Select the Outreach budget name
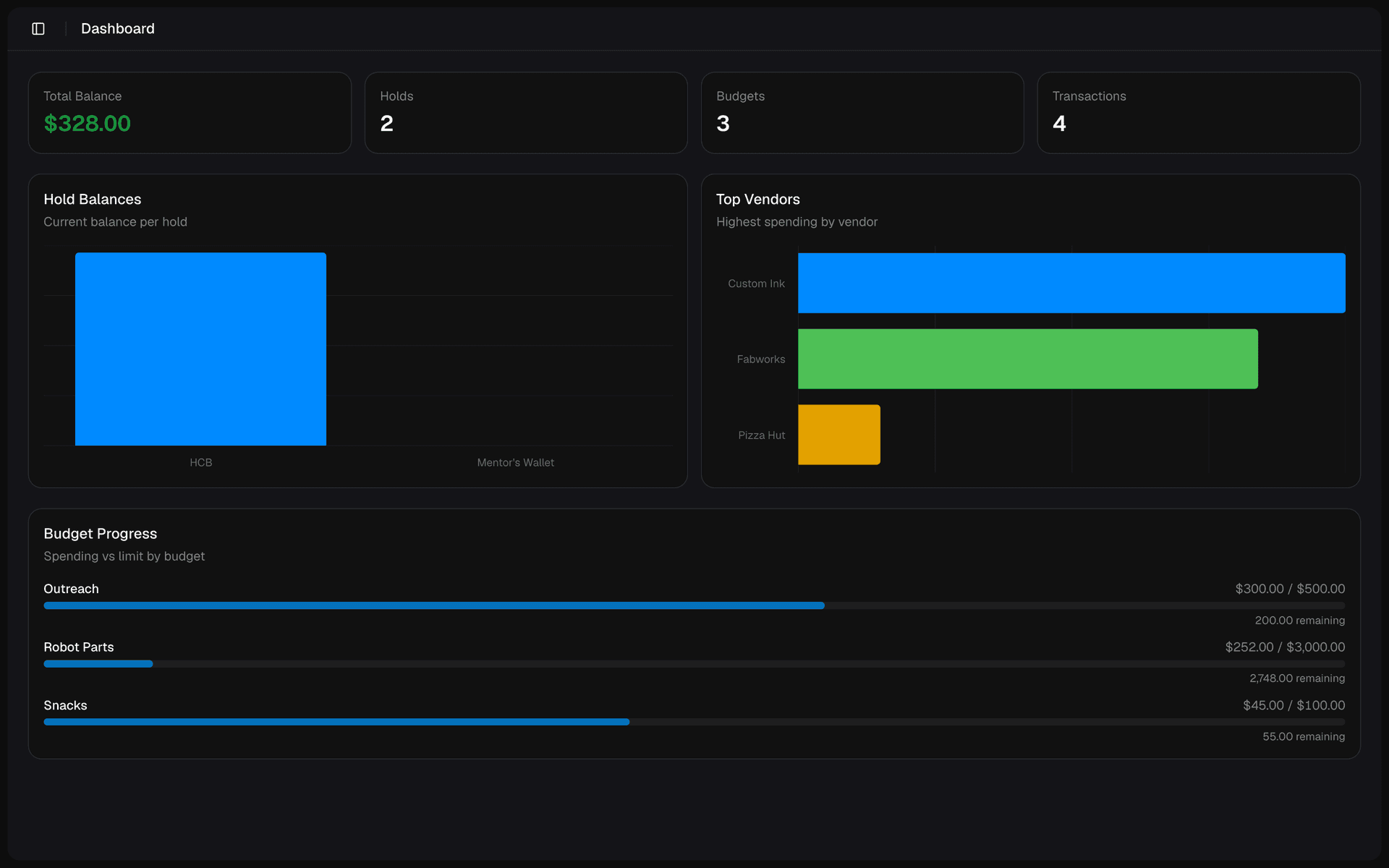1389x868 pixels. pyautogui.click(x=71, y=589)
